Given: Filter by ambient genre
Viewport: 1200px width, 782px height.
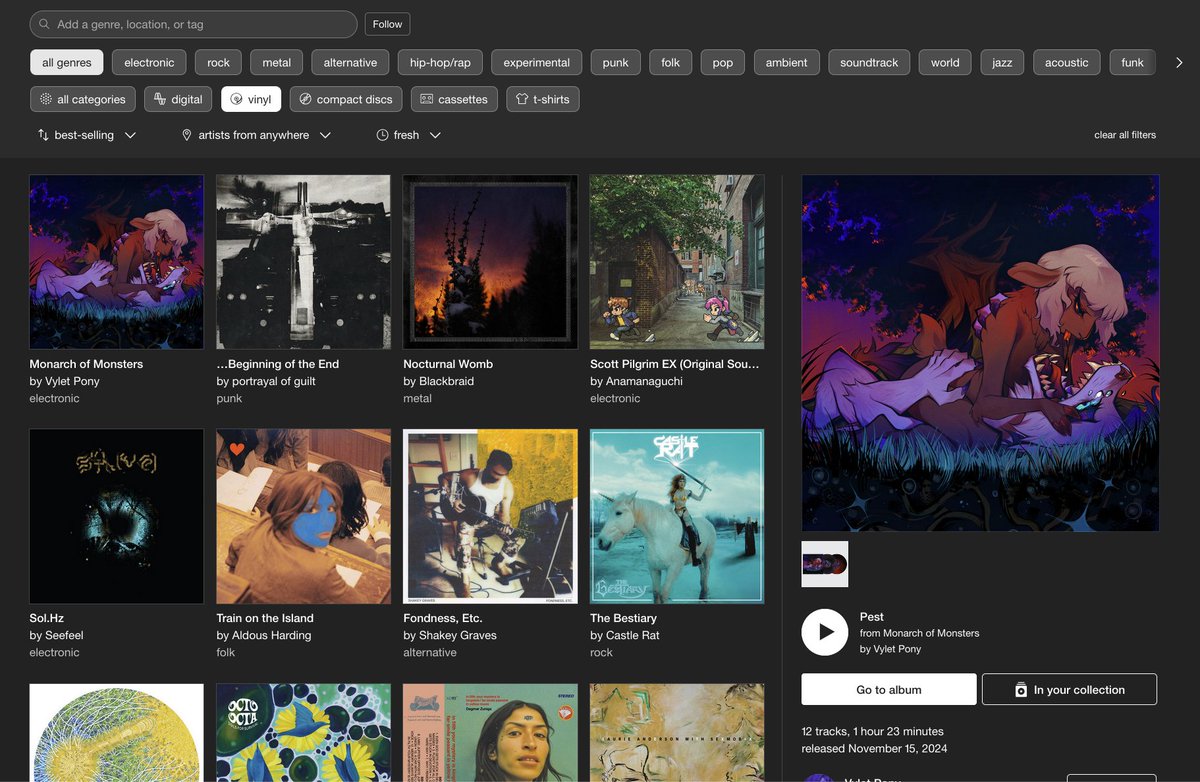Looking at the screenshot, I should point(787,62).
